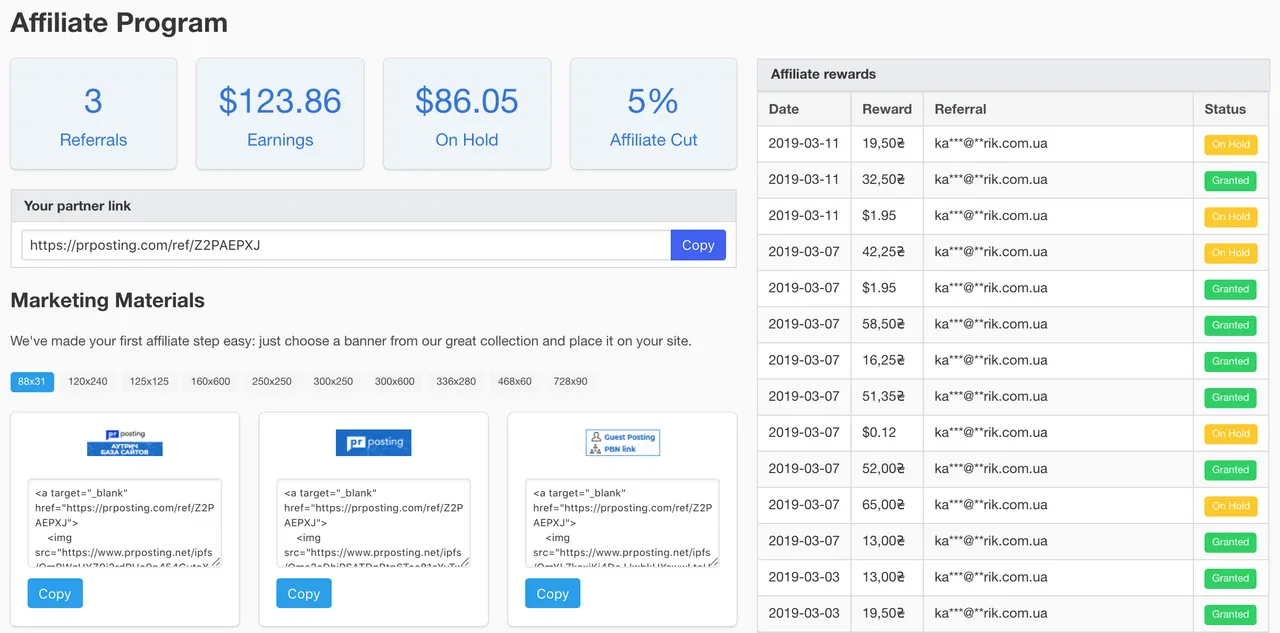Click the Affiliate rewards panel title
This screenshot has height=633, width=1280.
click(823, 74)
